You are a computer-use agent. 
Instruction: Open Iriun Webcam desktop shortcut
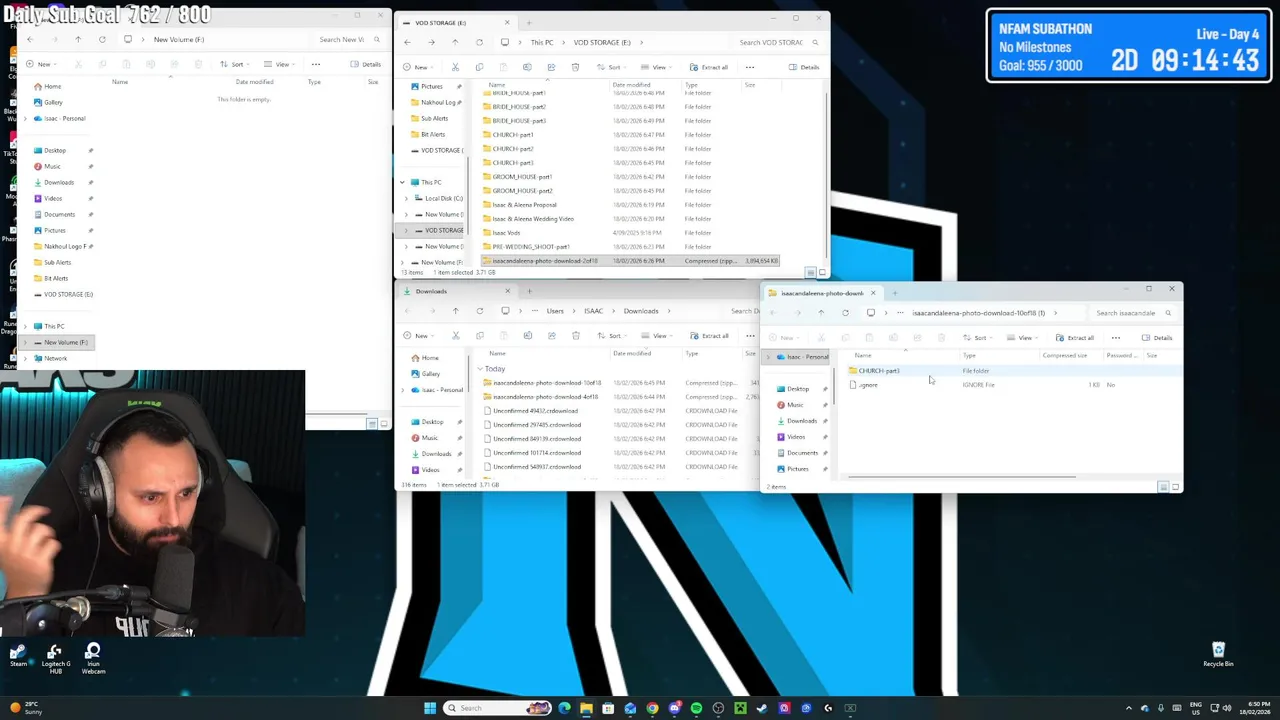click(93, 658)
